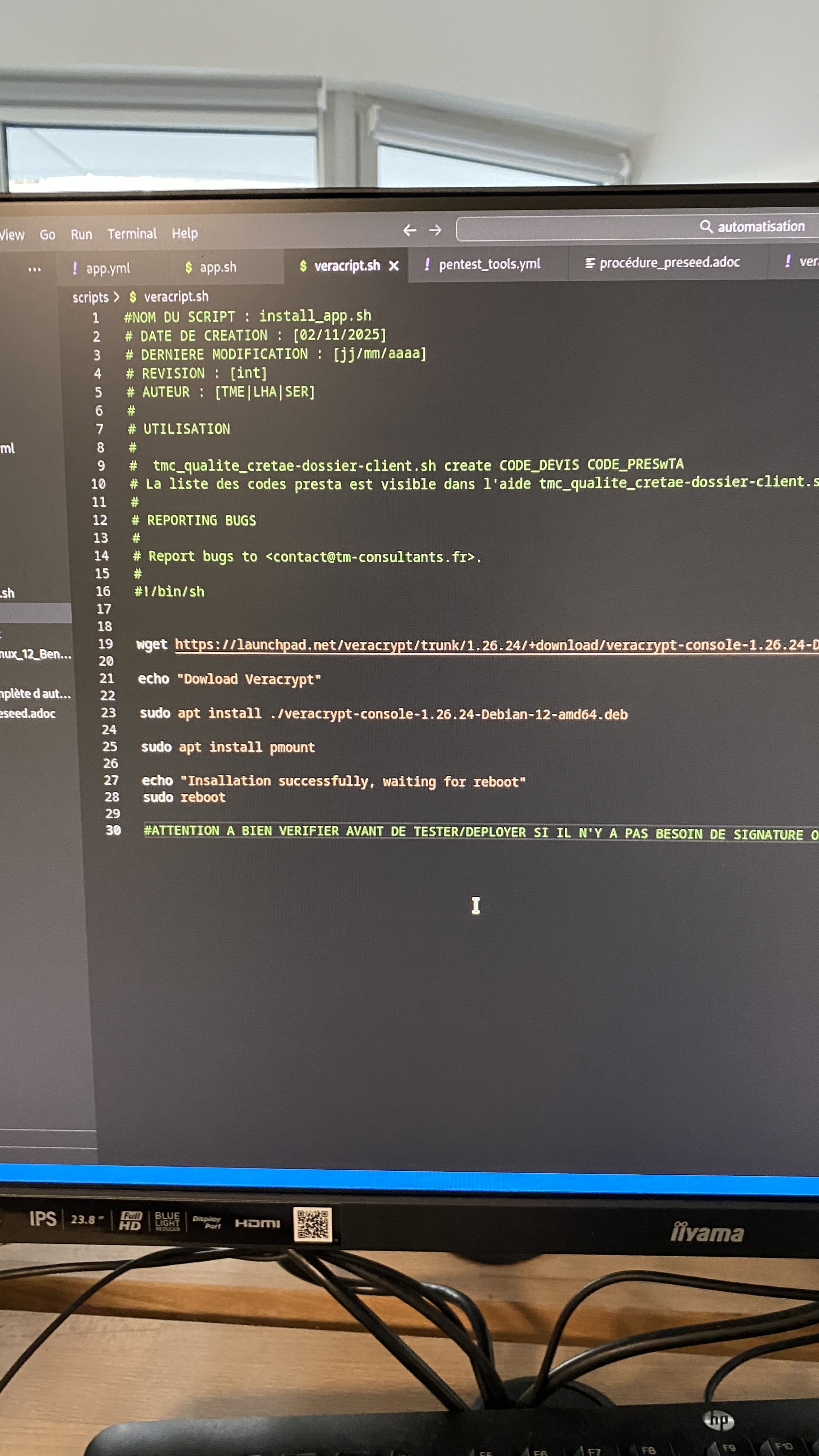Click the DATE DE CREATION comment line
Image resolution: width=819 pixels, height=1456 pixels.
click(255, 335)
